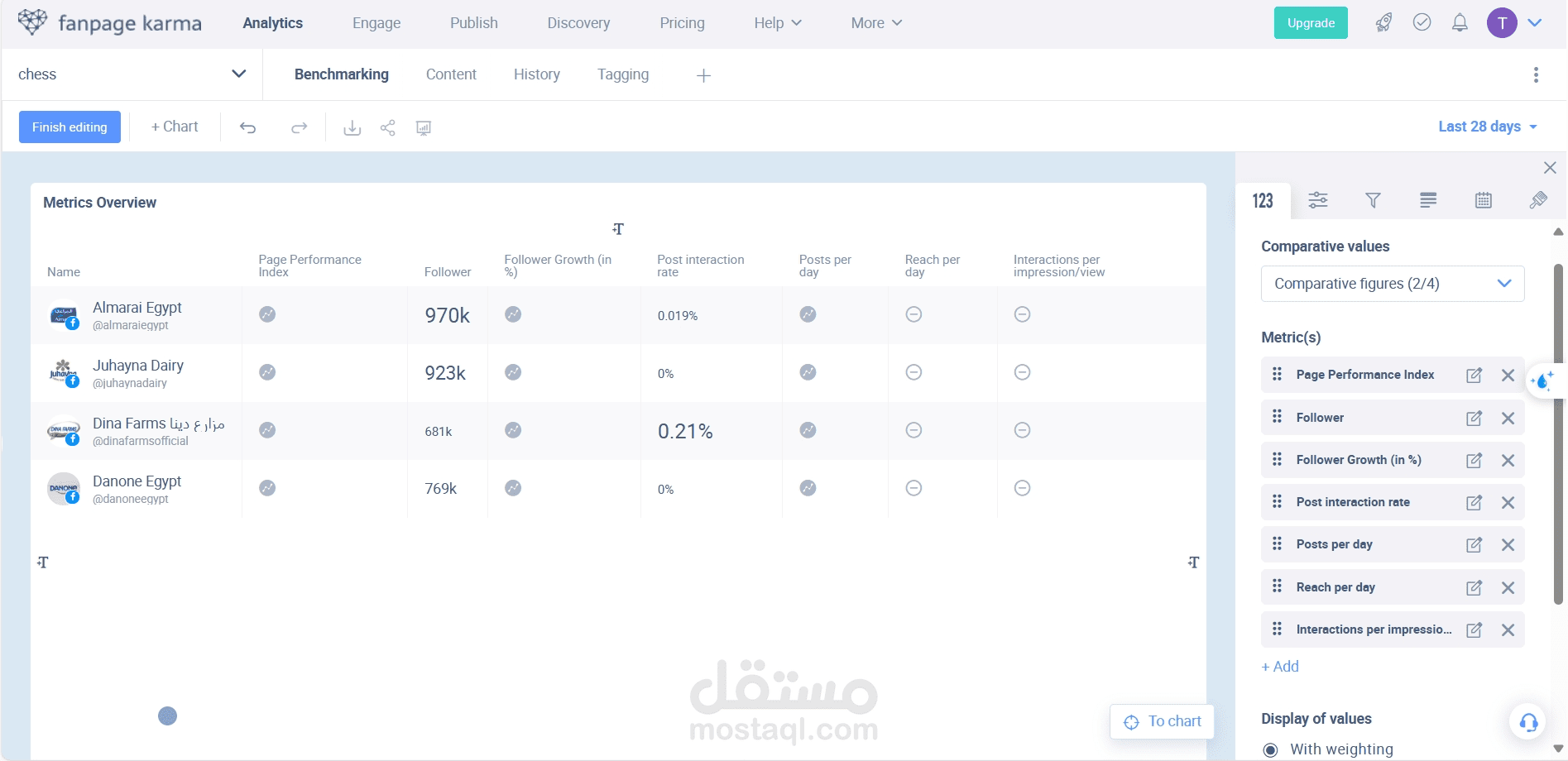Click the drag handle for Follower metric
This screenshot has width=1568, height=761.
1277,416
